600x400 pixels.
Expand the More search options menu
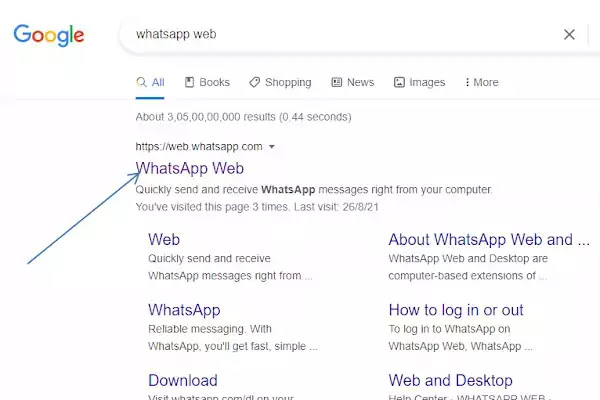click(x=481, y=82)
